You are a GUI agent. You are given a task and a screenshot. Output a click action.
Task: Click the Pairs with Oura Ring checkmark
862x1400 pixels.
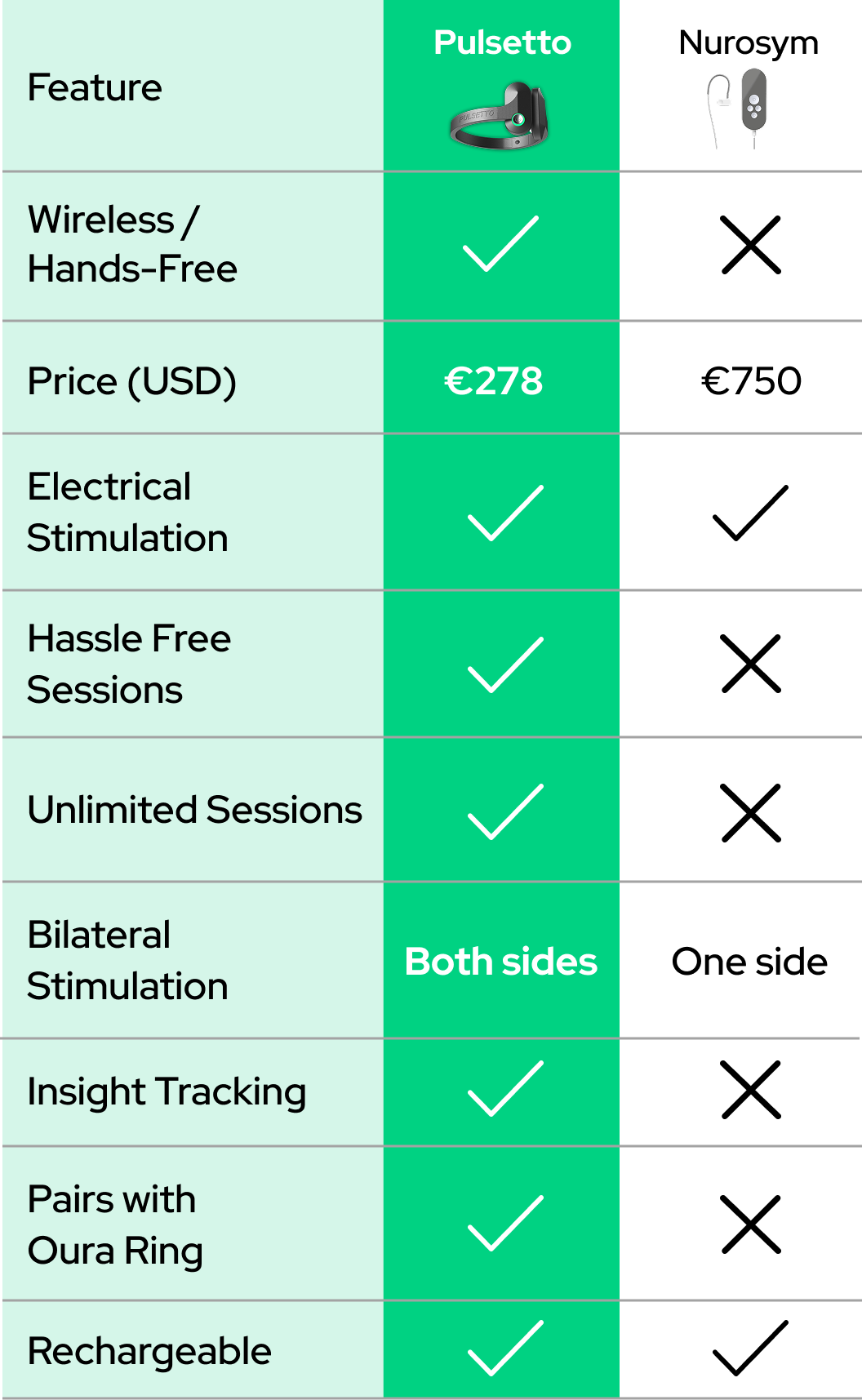(x=505, y=1224)
